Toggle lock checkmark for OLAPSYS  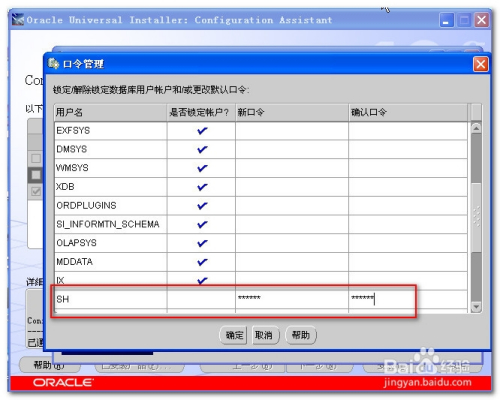coord(202,243)
